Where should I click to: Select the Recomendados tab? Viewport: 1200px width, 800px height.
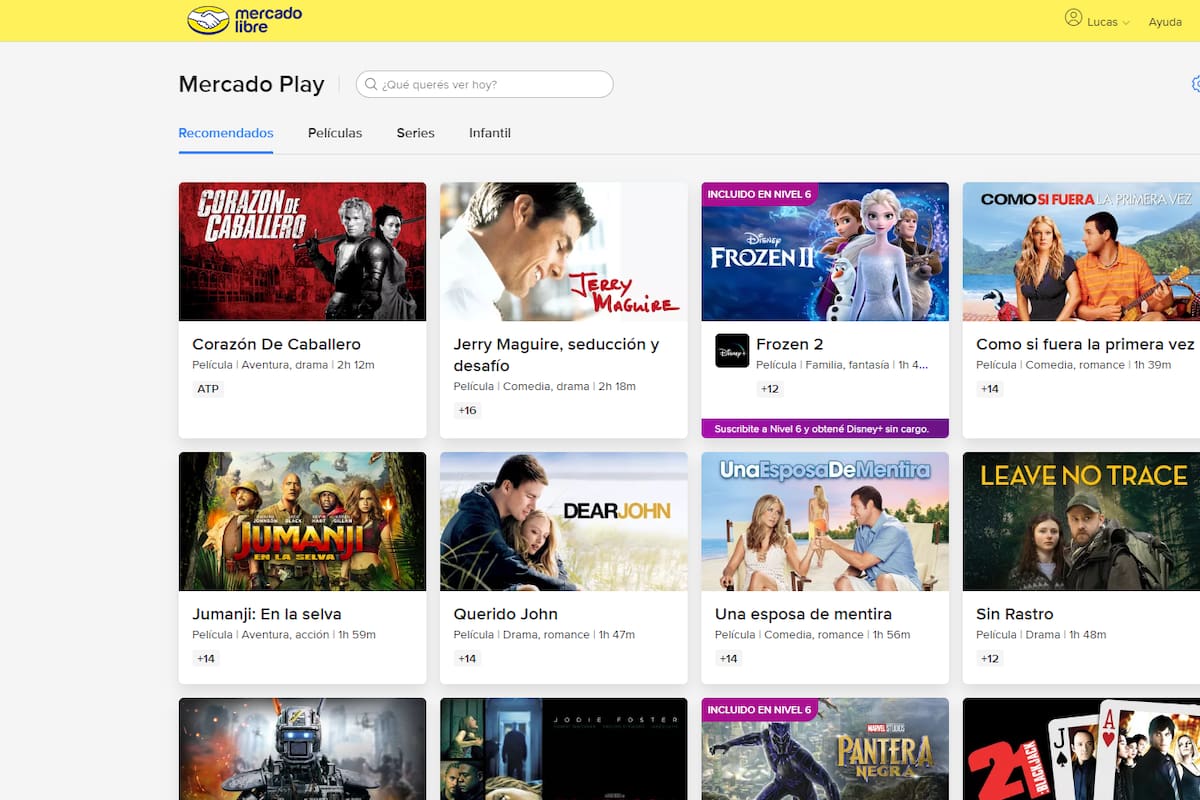click(x=226, y=132)
